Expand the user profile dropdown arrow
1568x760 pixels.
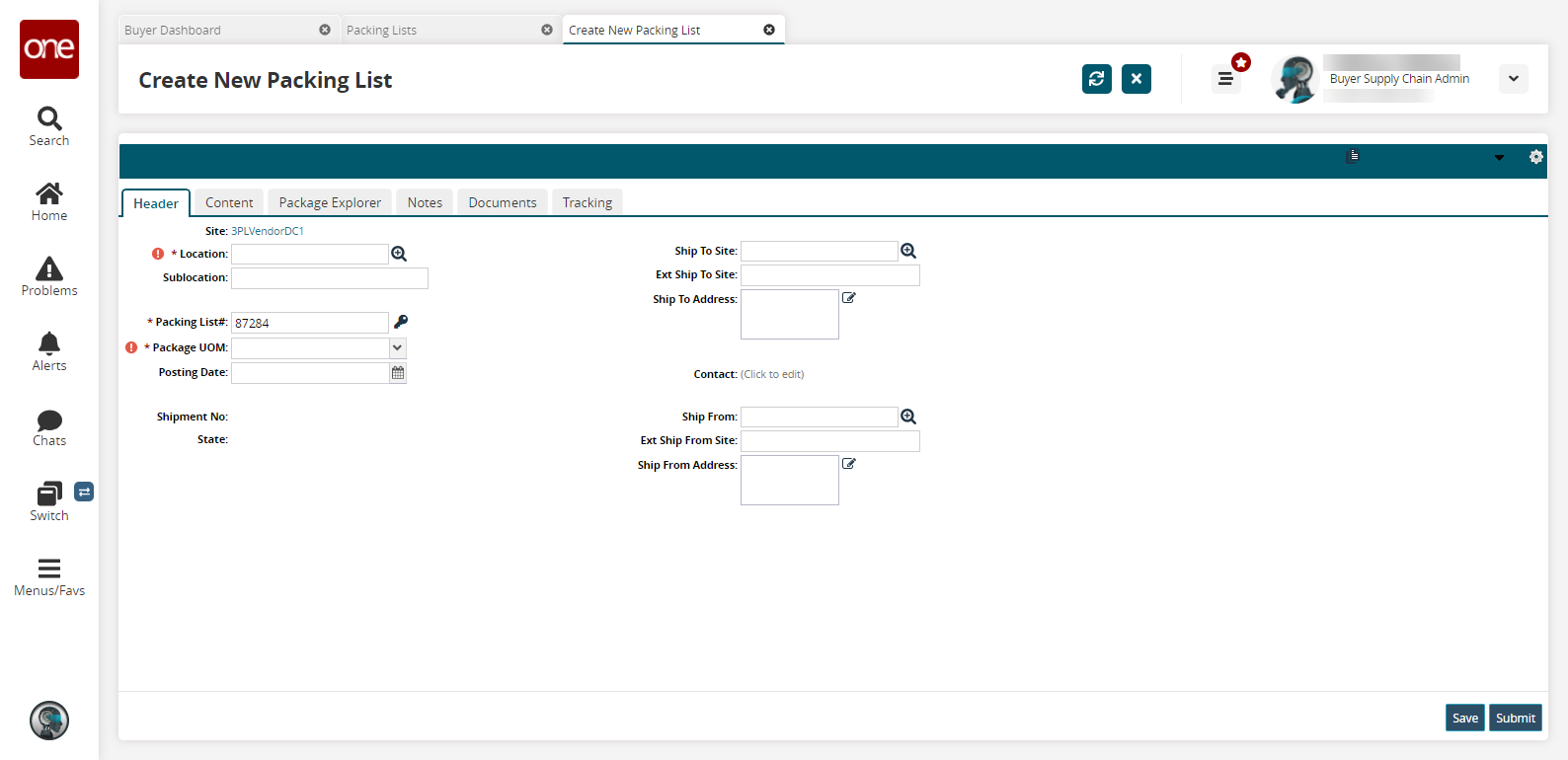click(1513, 79)
